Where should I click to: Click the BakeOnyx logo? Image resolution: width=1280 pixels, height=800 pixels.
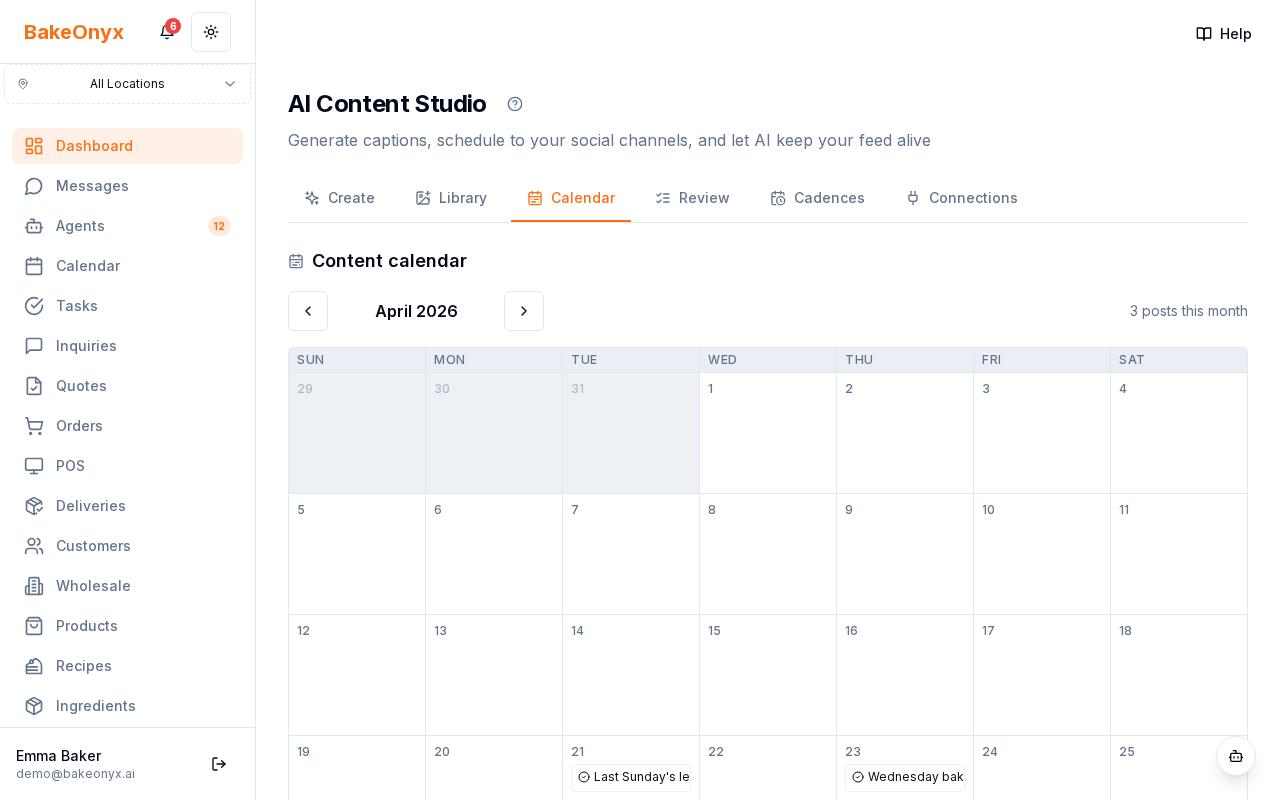[74, 32]
